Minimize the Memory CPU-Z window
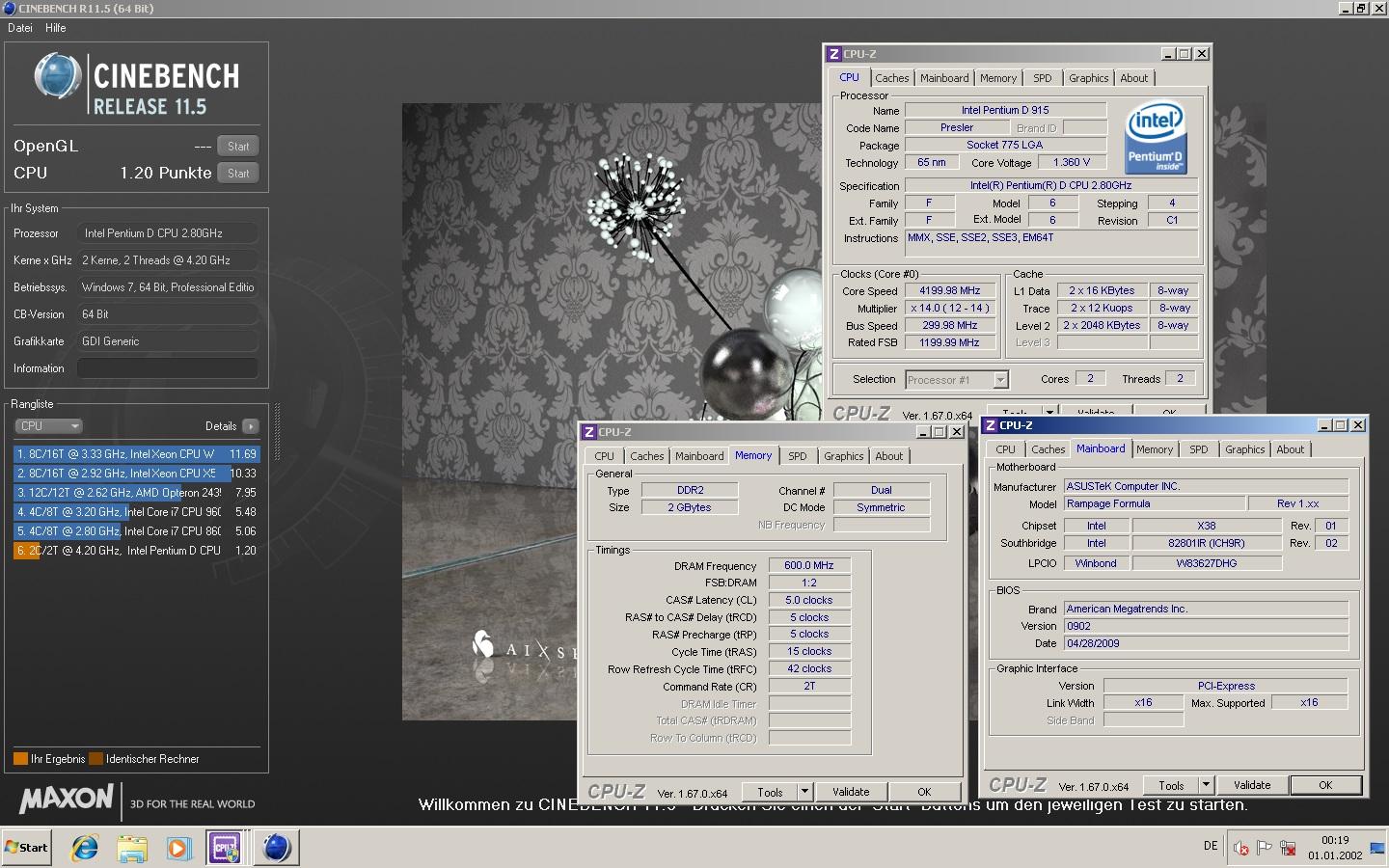The image size is (1389, 868). click(922, 432)
